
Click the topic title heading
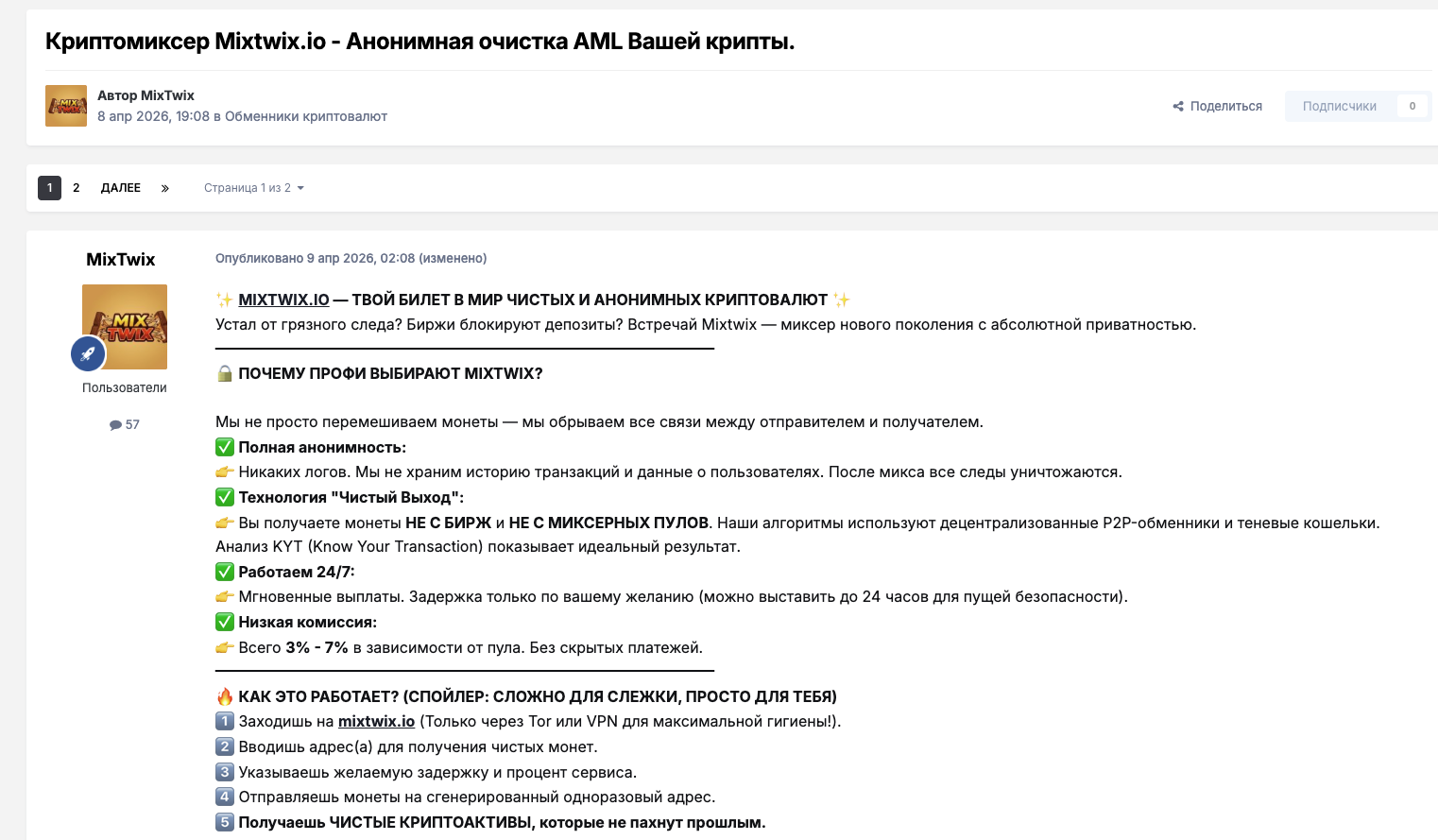pyautogui.click(x=420, y=42)
